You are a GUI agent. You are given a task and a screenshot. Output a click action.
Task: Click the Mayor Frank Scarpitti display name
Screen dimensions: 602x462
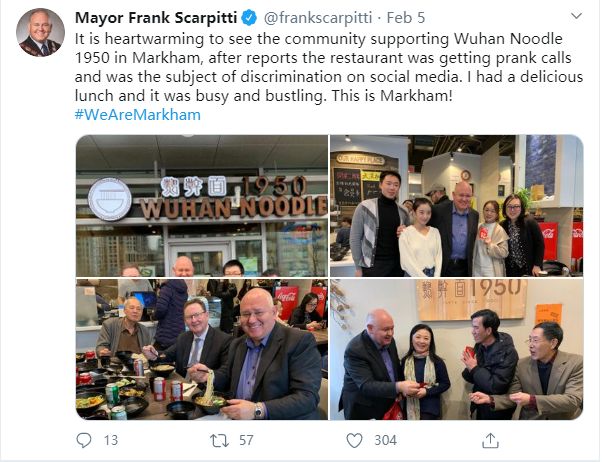tap(156, 18)
